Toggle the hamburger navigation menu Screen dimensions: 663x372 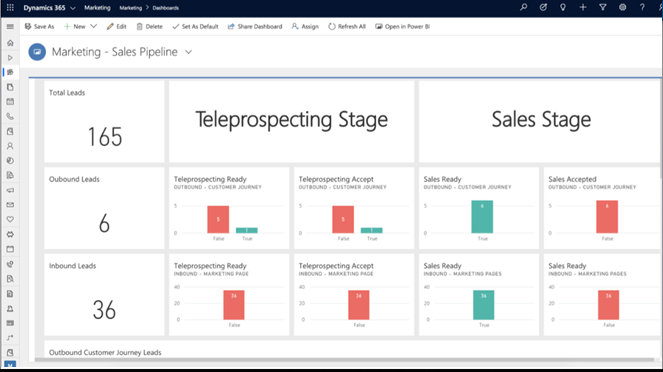(10, 27)
